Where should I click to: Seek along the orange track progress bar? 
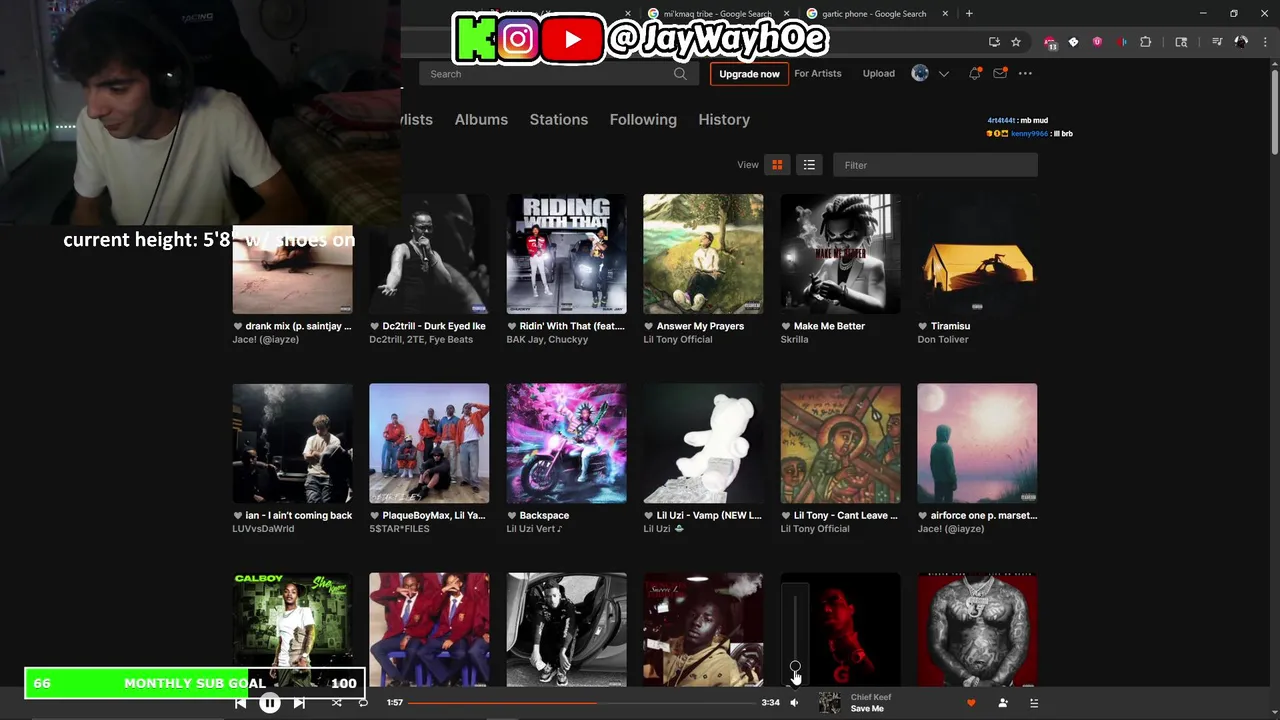pos(582,703)
